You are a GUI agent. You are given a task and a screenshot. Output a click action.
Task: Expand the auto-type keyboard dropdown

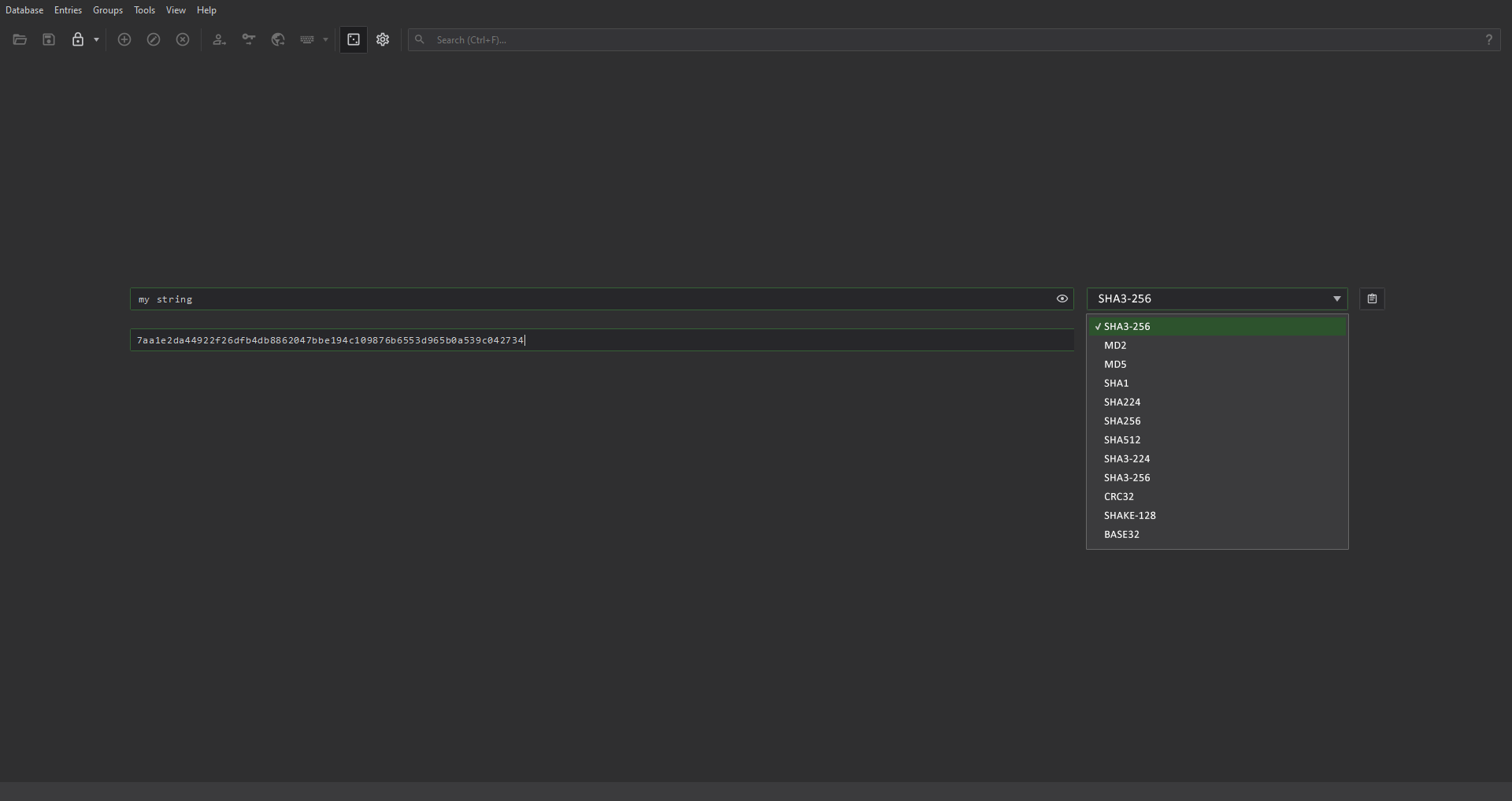(x=324, y=41)
